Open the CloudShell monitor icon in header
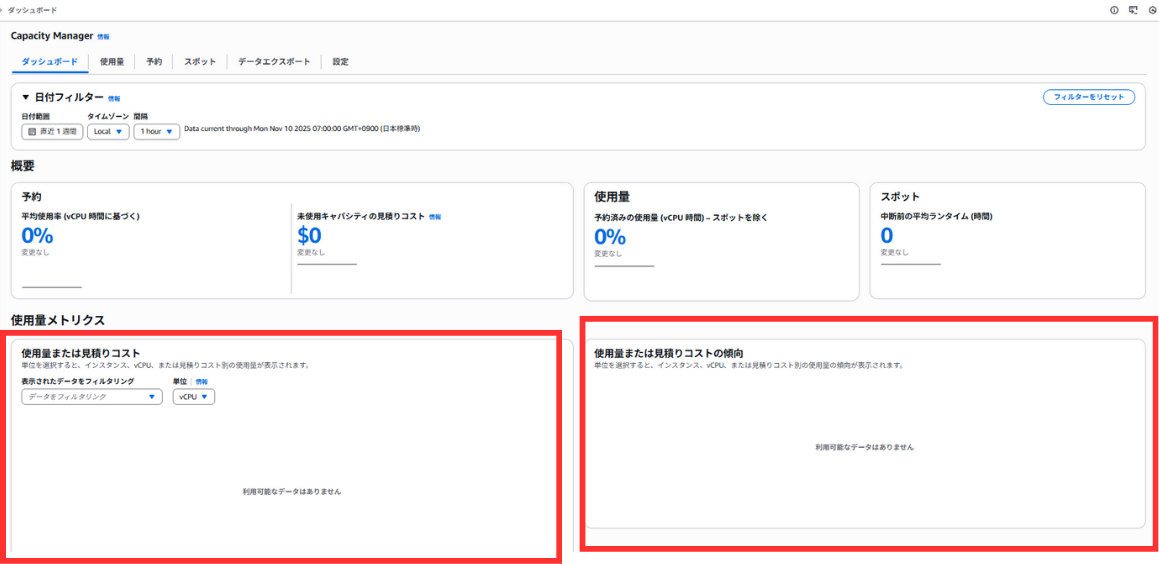This screenshot has width=1159, height=564. (1133, 10)
